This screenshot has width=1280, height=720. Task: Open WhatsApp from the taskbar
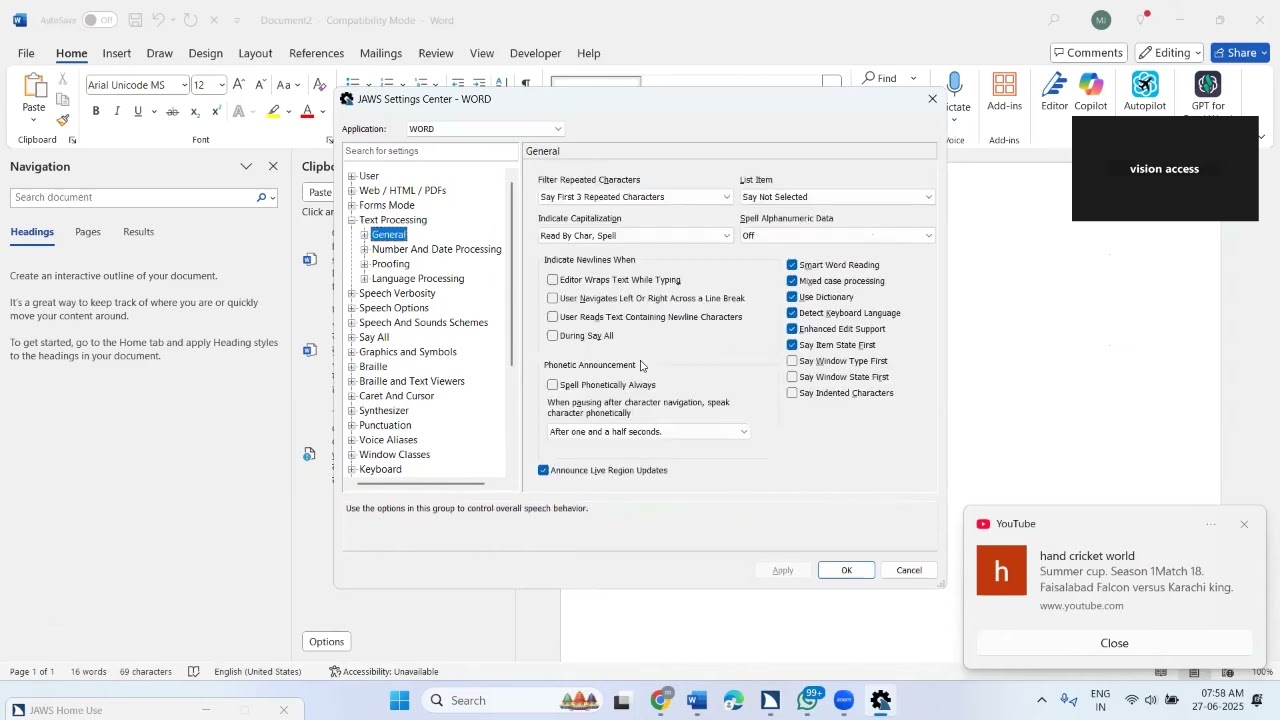tap(808, 701)
